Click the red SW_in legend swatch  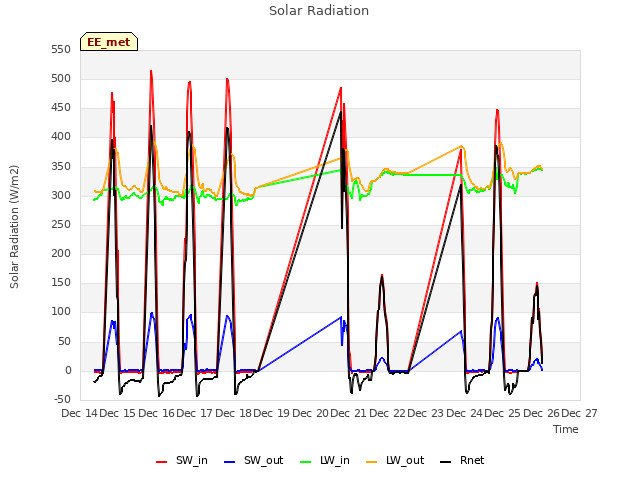pyautogui.click(x=162, y=462)
